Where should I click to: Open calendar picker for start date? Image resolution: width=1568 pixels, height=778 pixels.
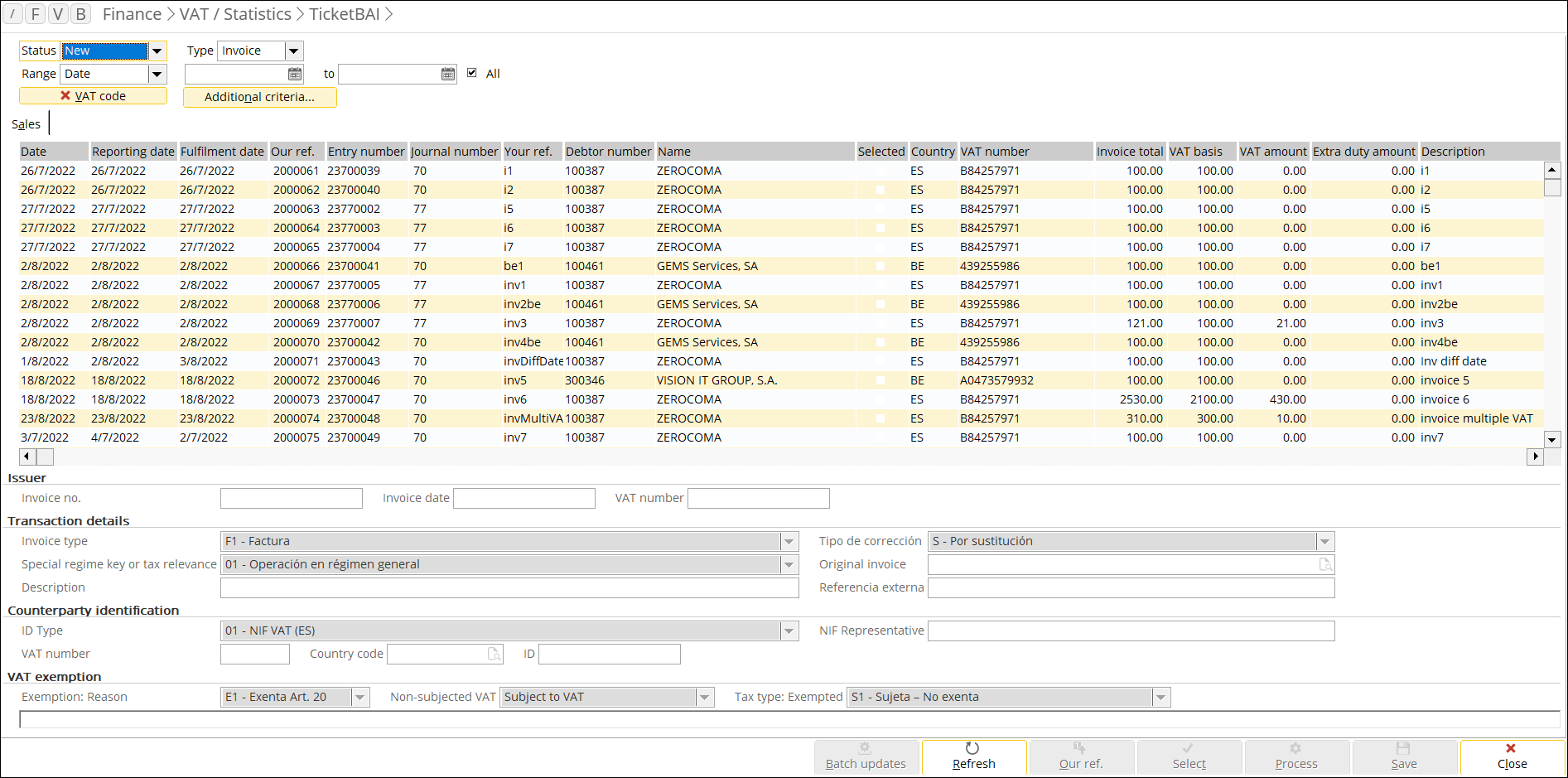pos(295,74)
